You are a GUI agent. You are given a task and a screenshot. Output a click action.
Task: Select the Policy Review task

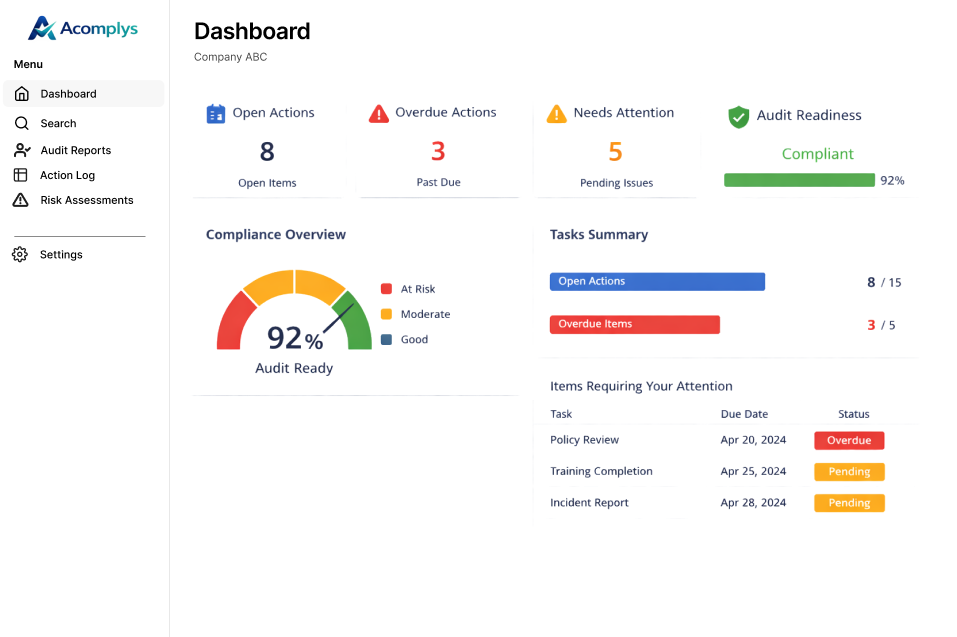point(584,440)
